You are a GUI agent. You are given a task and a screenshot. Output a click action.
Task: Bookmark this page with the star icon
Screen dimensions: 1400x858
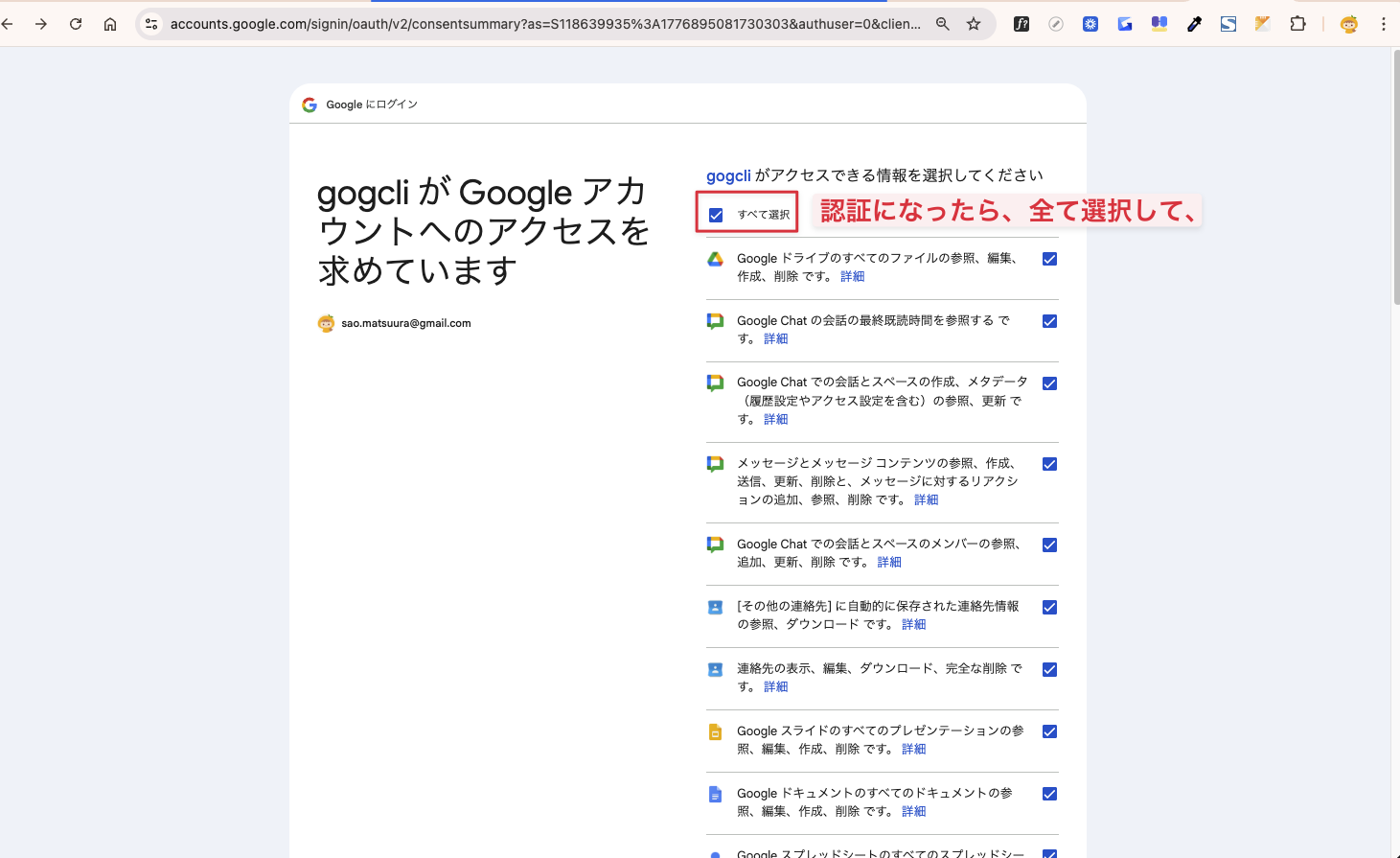pyautogui.click(x=974, y=24)
